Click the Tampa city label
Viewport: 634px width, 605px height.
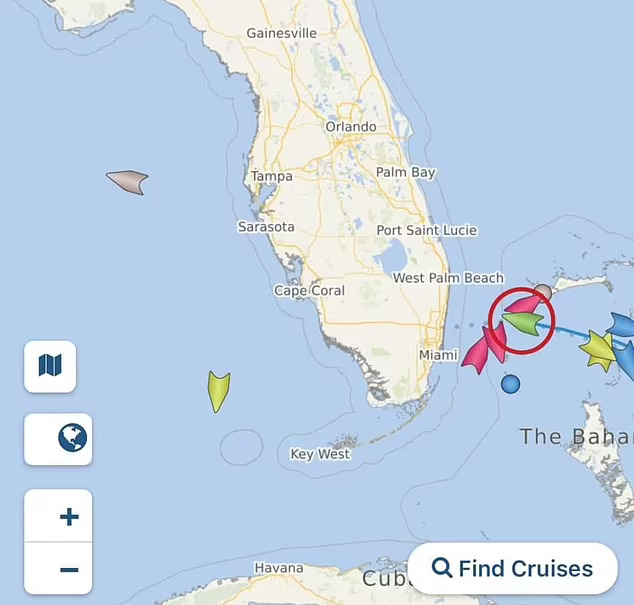pos(272,176)
